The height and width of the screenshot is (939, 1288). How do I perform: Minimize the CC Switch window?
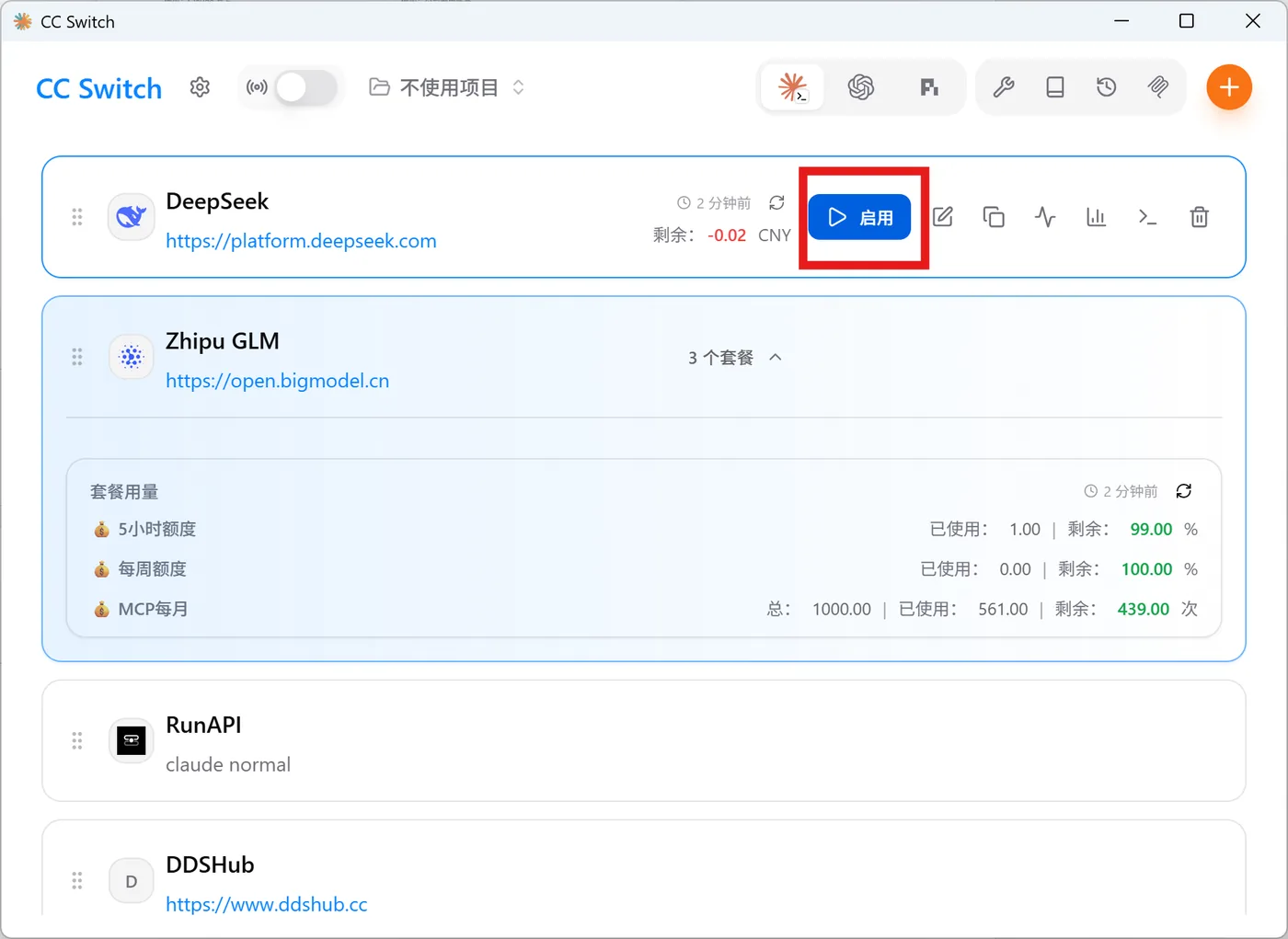pos(1121,21)
